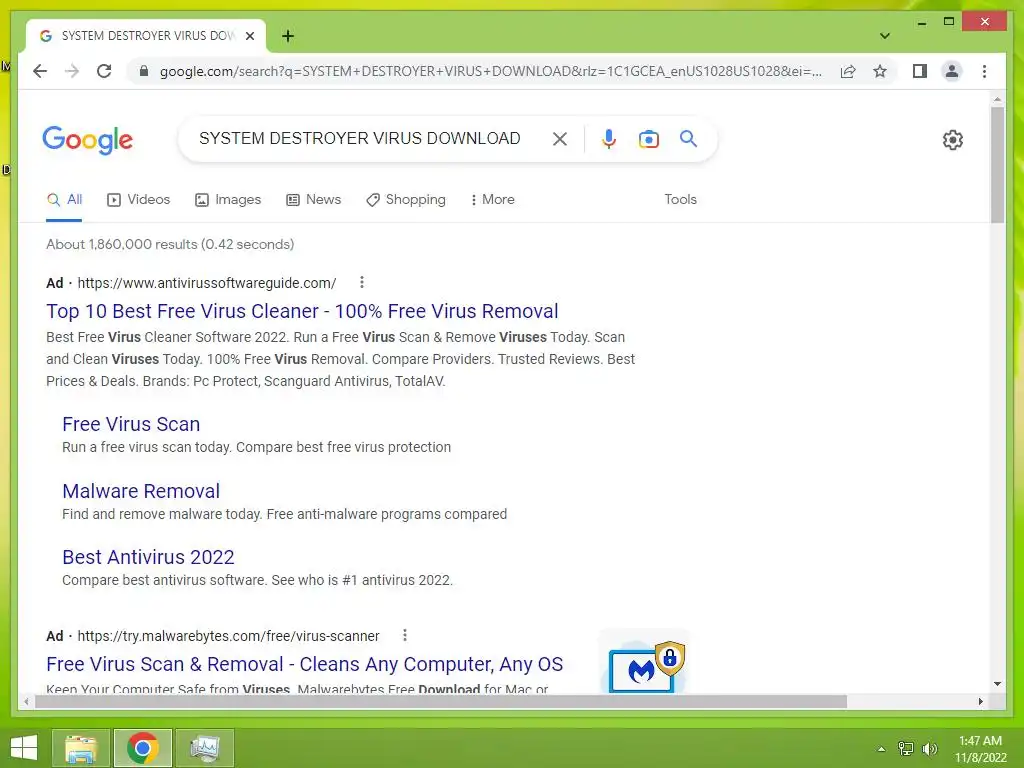Share this page using the share icon
This screenshot has width=1024, height=768.
pos(848,71)
